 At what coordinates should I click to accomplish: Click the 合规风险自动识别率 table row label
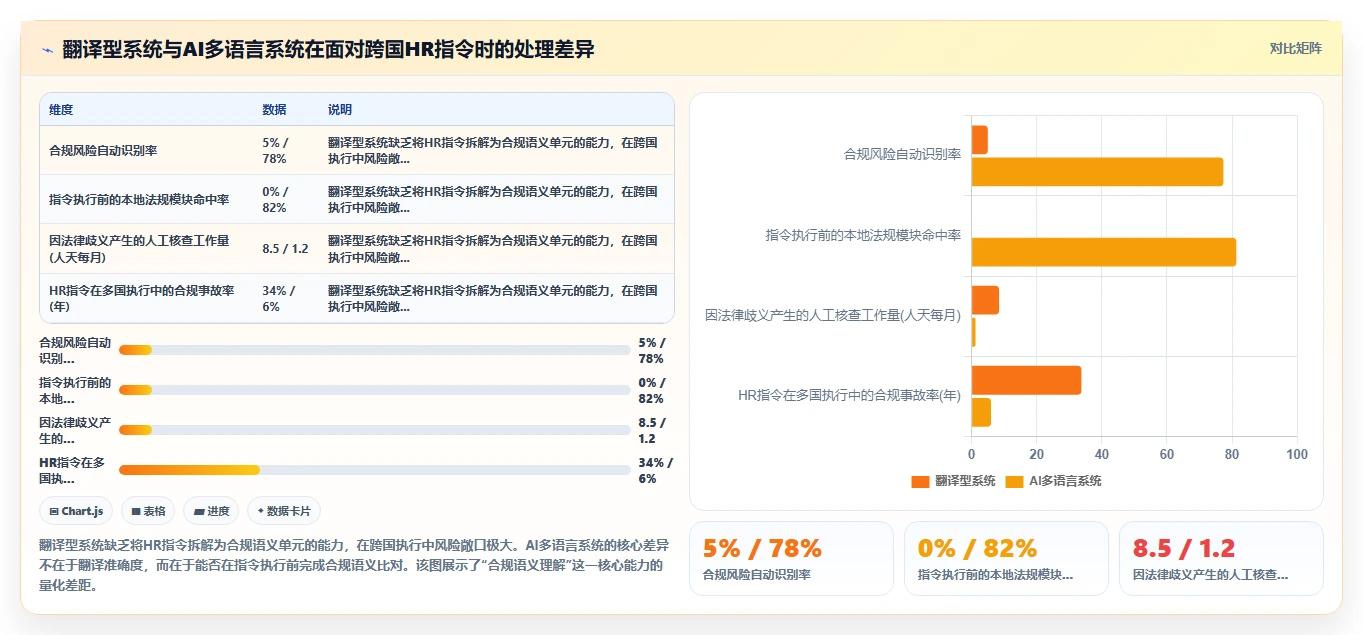tap(103, 151)
